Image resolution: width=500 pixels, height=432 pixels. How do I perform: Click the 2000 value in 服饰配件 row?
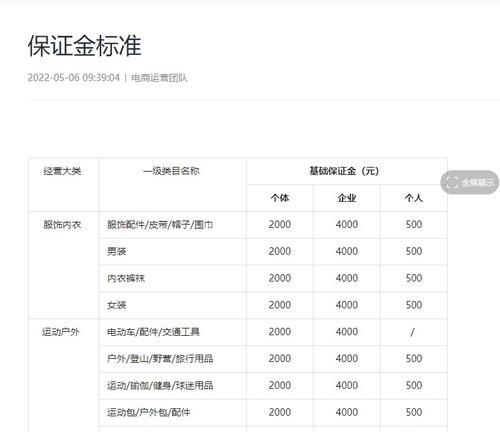point(280,225)
